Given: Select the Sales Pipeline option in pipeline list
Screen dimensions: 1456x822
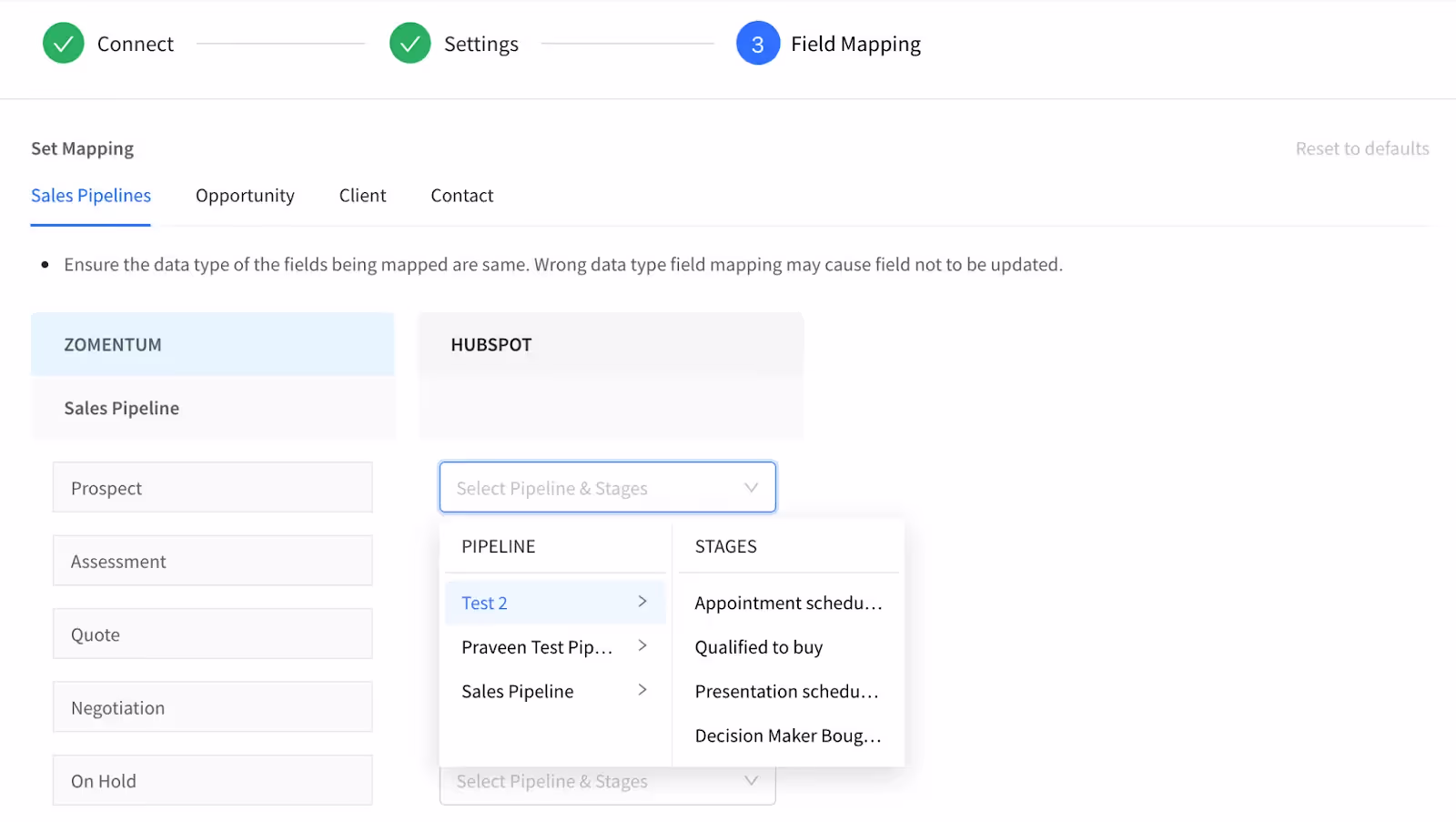Looking at the screenshot, I should coord(555,692).
